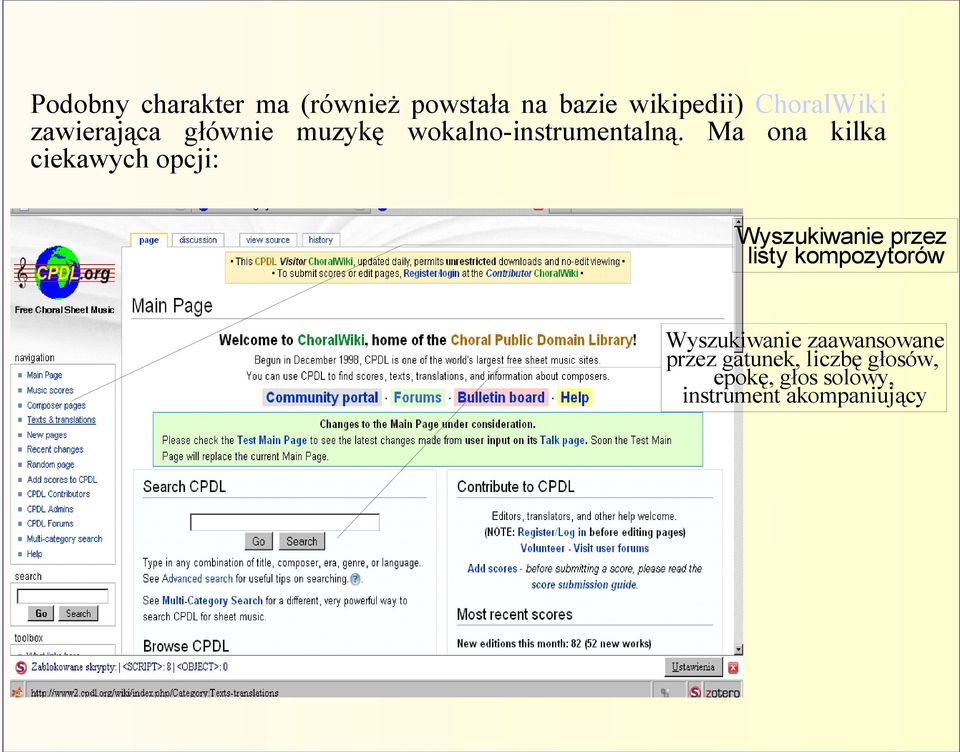Open the 'Test Main Page' link

tap(272, 440)
